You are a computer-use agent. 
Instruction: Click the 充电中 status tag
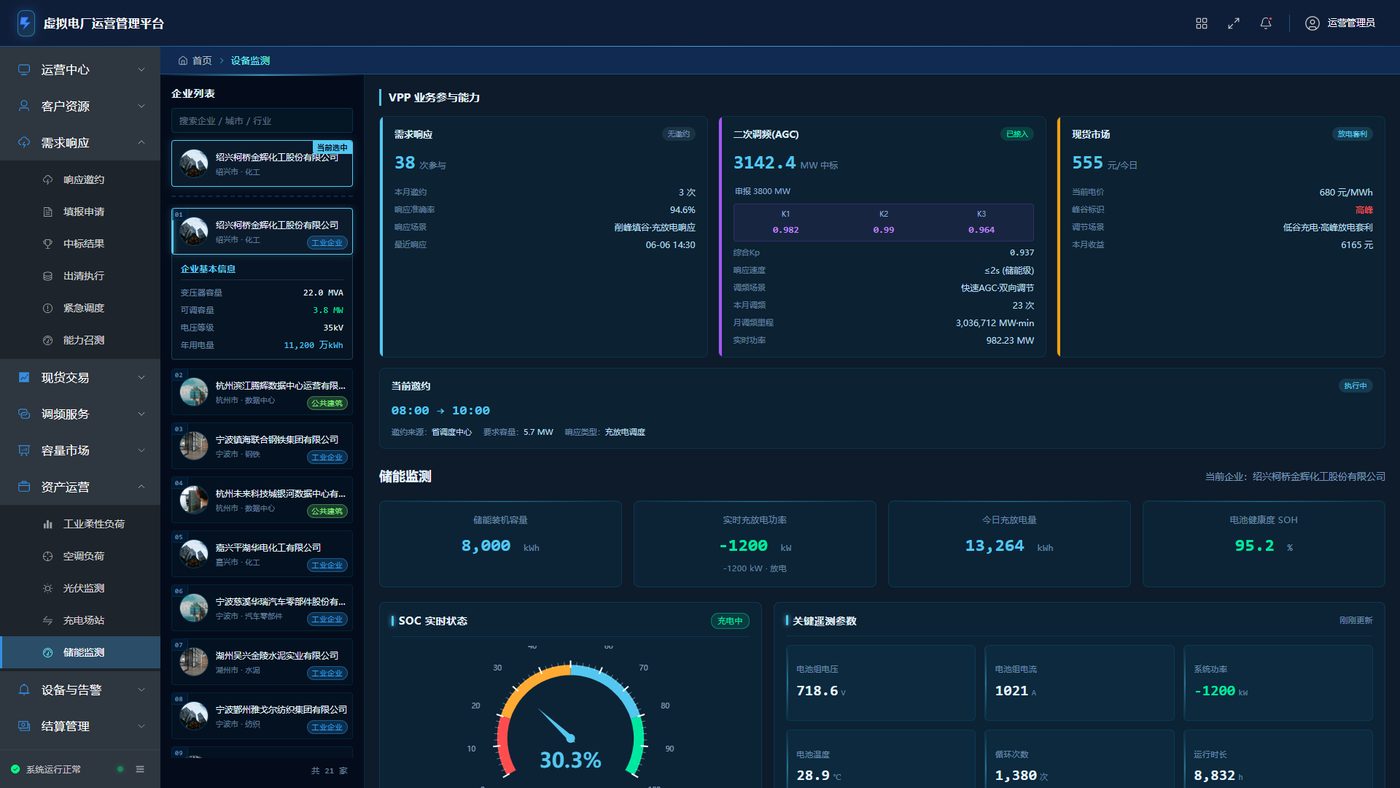(x=730, y=621)
